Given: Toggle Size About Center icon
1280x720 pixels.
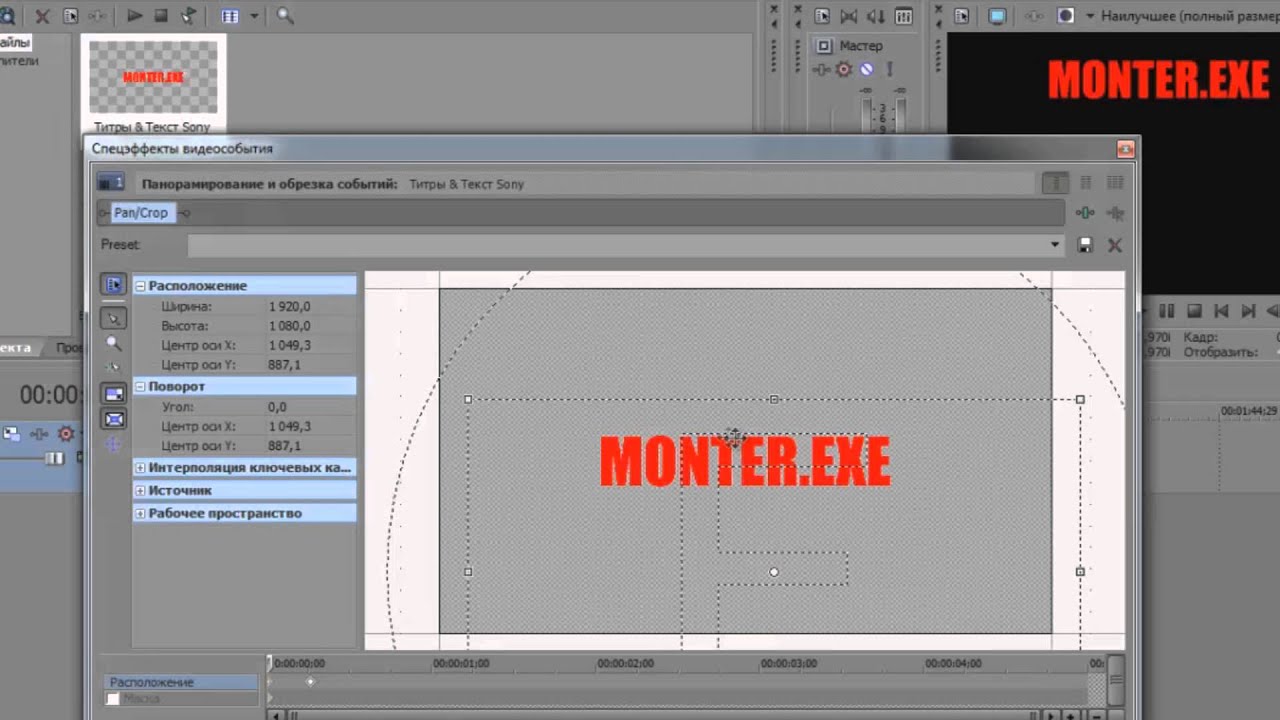Looking at the screenshot, I should tap(114, 419).
